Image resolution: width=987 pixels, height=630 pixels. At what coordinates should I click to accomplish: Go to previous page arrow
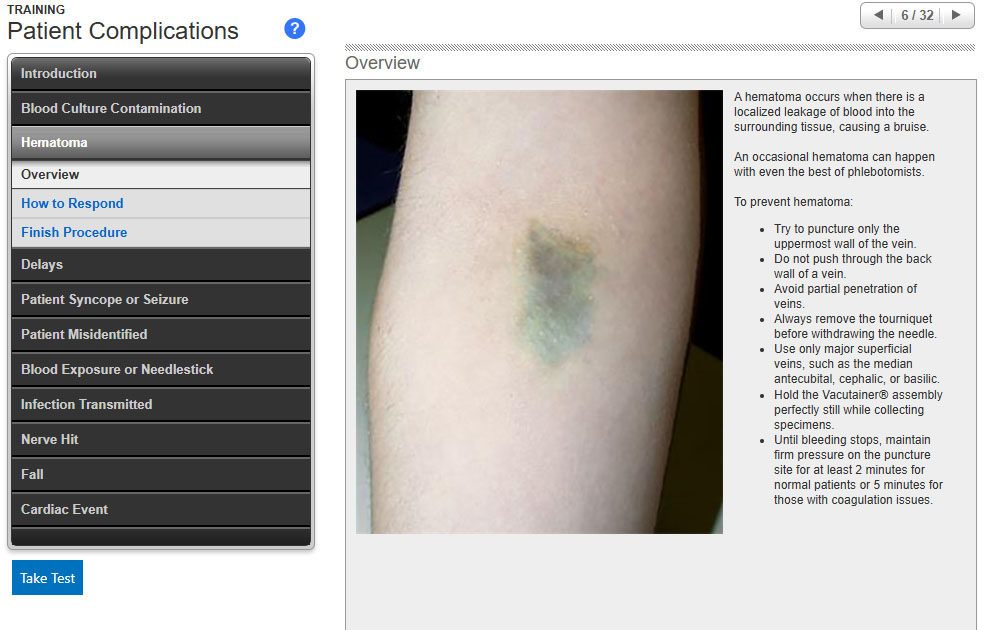[x=878, y=15]
